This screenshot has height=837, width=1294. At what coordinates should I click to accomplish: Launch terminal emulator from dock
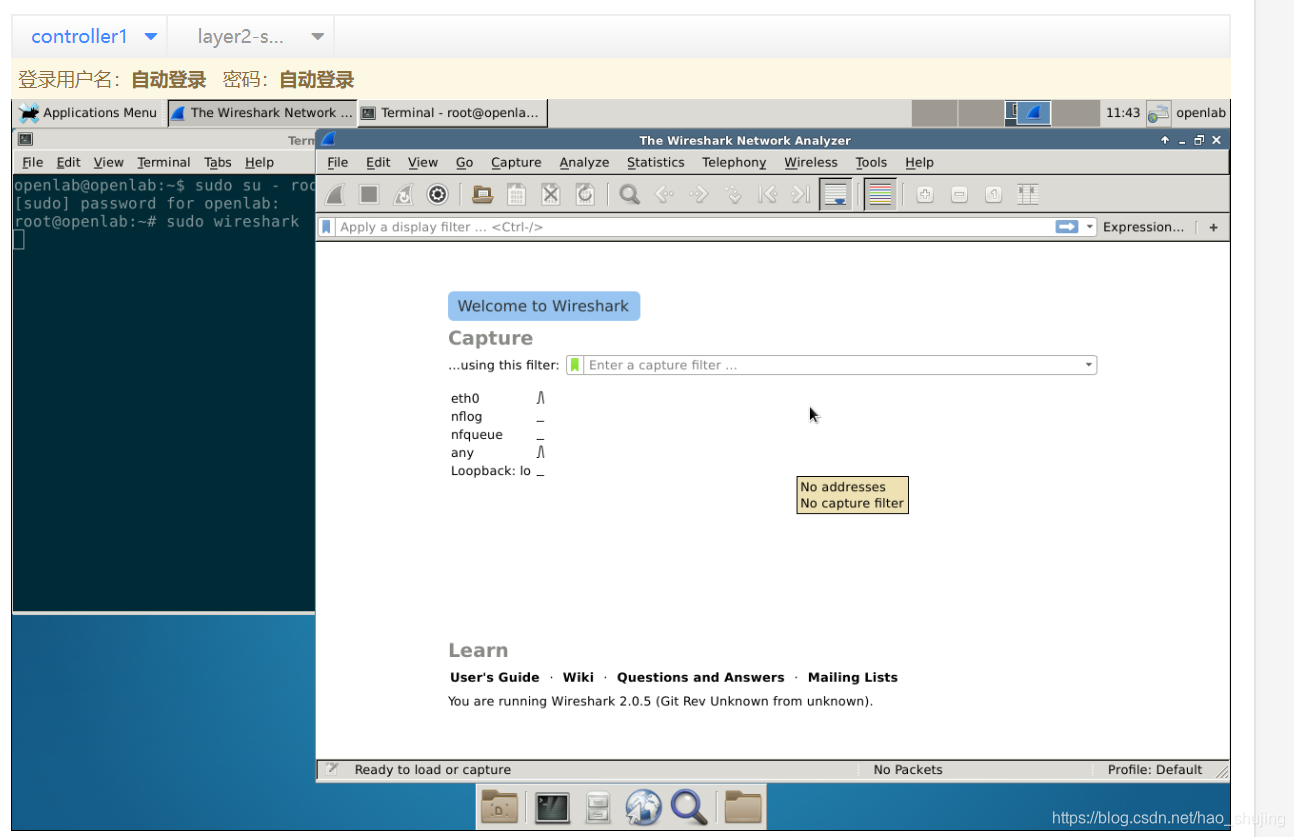[552, 806]
